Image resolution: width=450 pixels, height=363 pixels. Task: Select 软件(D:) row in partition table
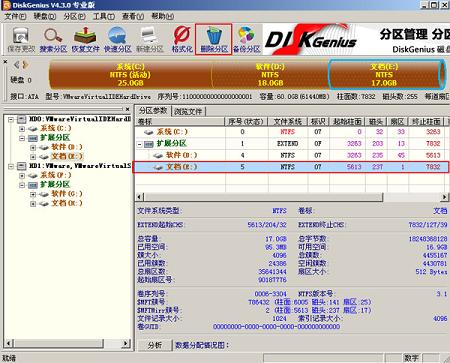tap(292, 155)
